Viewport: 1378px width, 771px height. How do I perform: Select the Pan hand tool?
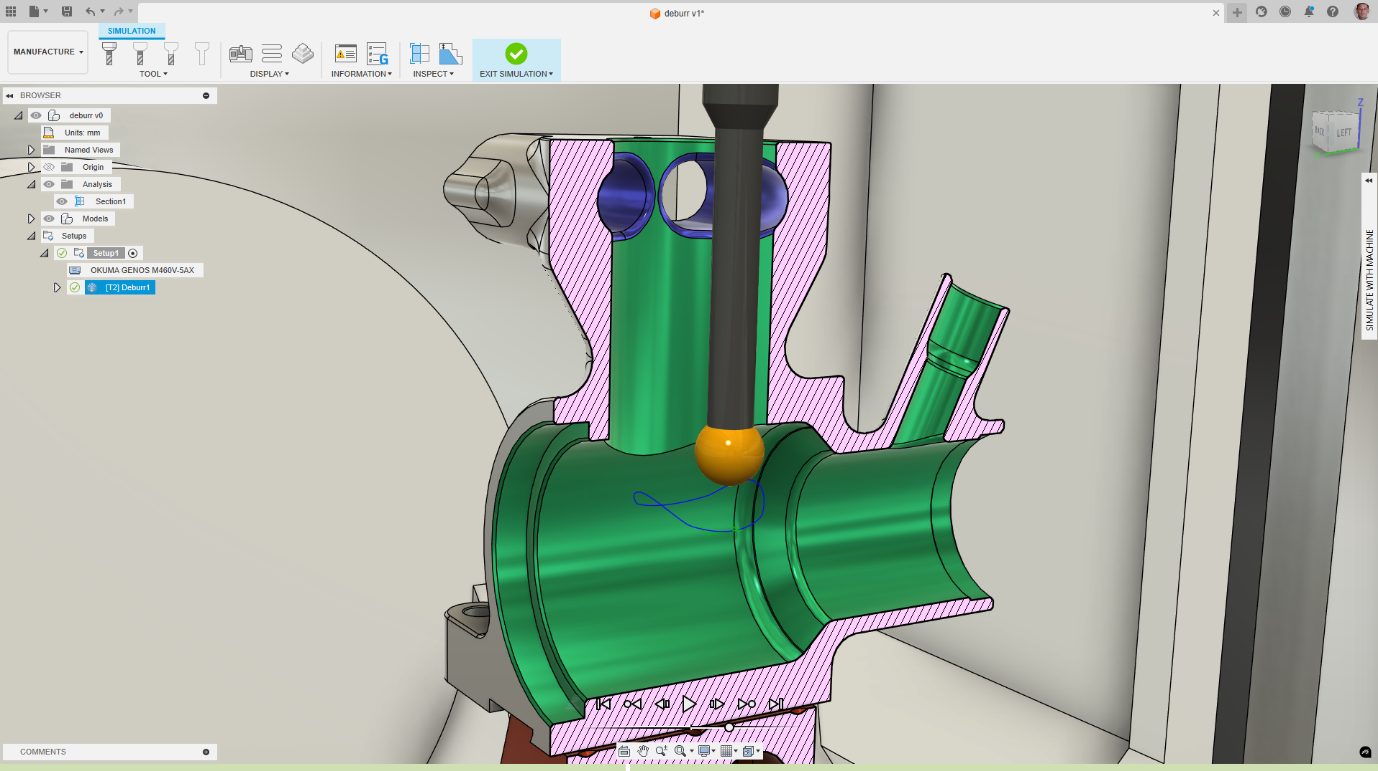[x=643, y=751]
